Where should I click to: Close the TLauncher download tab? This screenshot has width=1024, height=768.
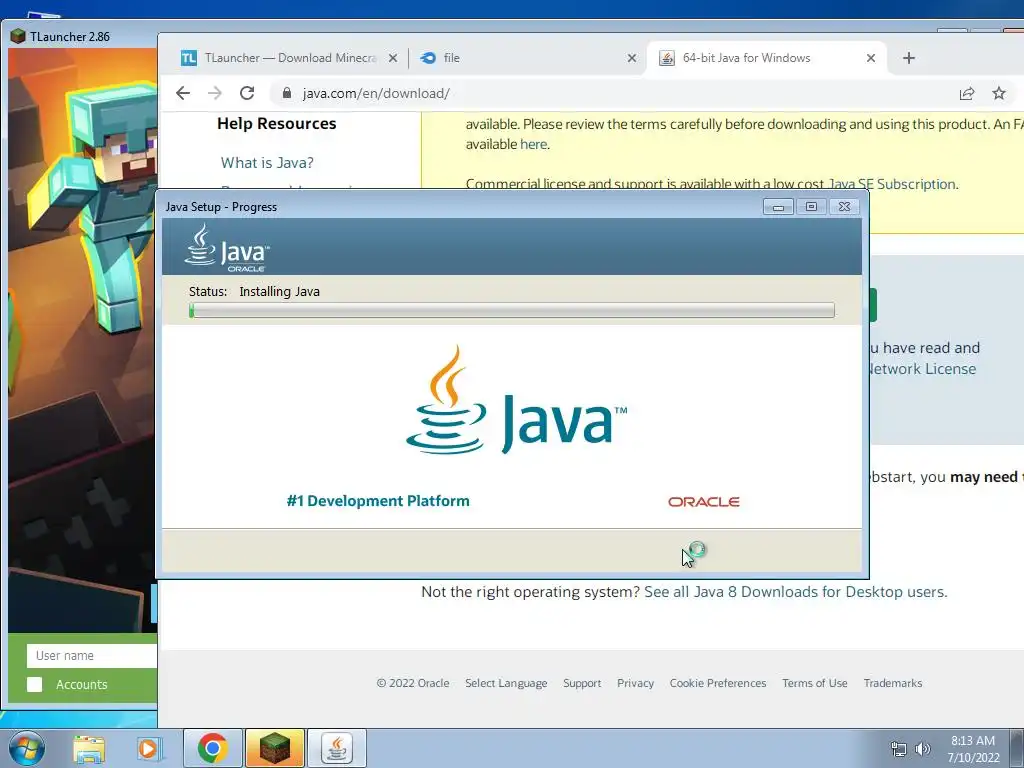392,58
